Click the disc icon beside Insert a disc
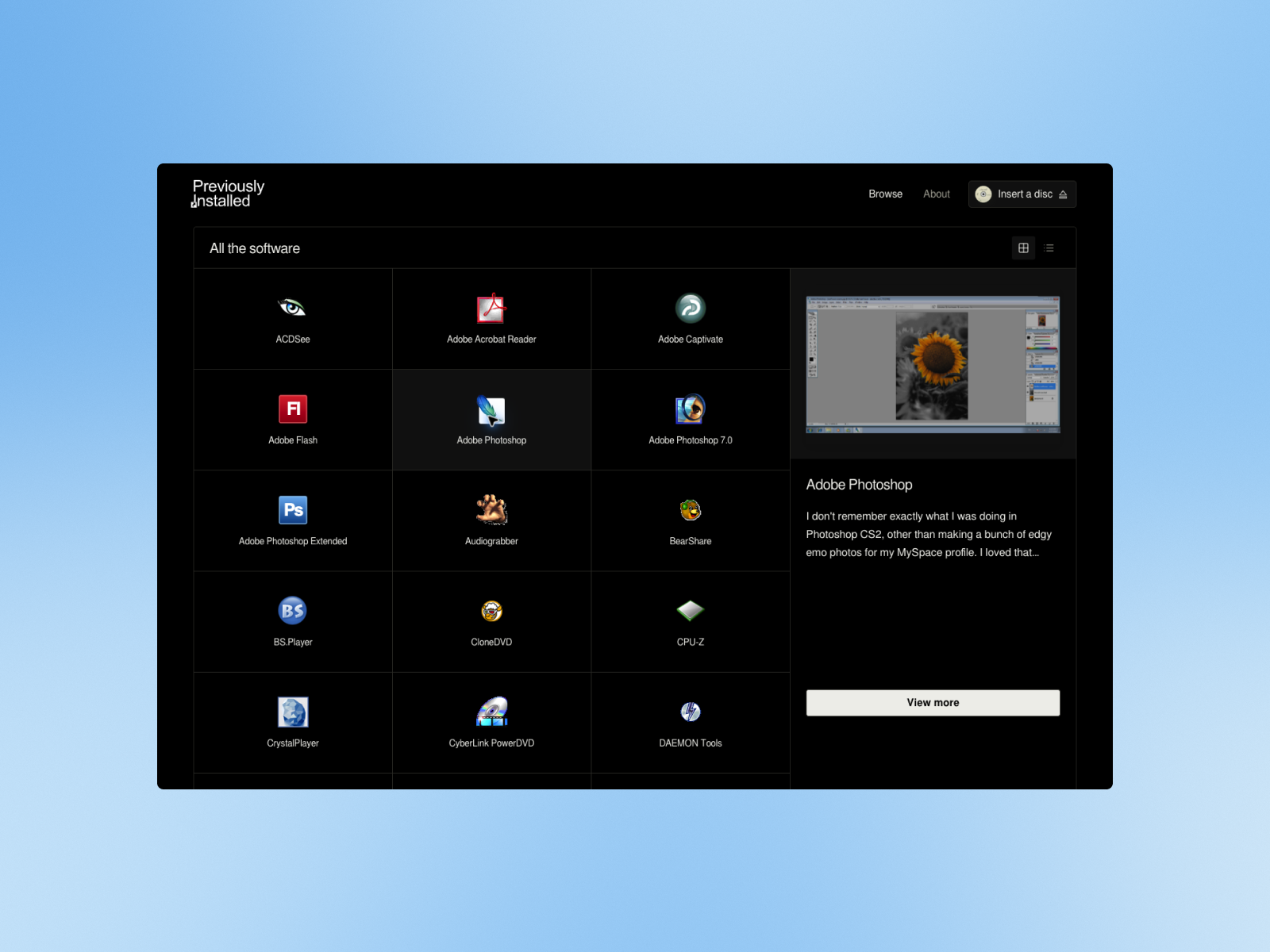Screen dimensions: 1270x952 [x=983, y=194]
